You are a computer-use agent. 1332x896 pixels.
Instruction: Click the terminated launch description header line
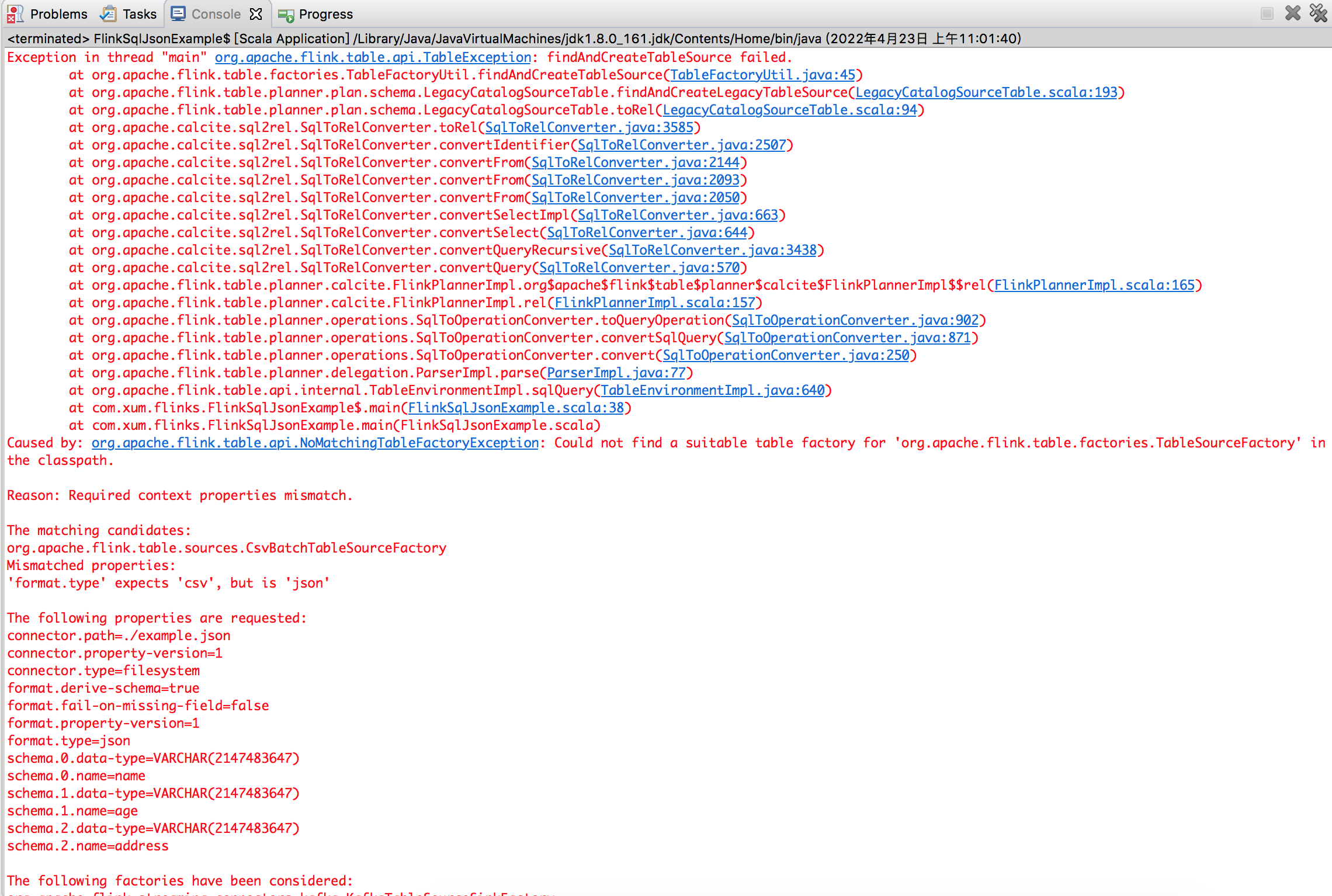[x=514, y=39]
